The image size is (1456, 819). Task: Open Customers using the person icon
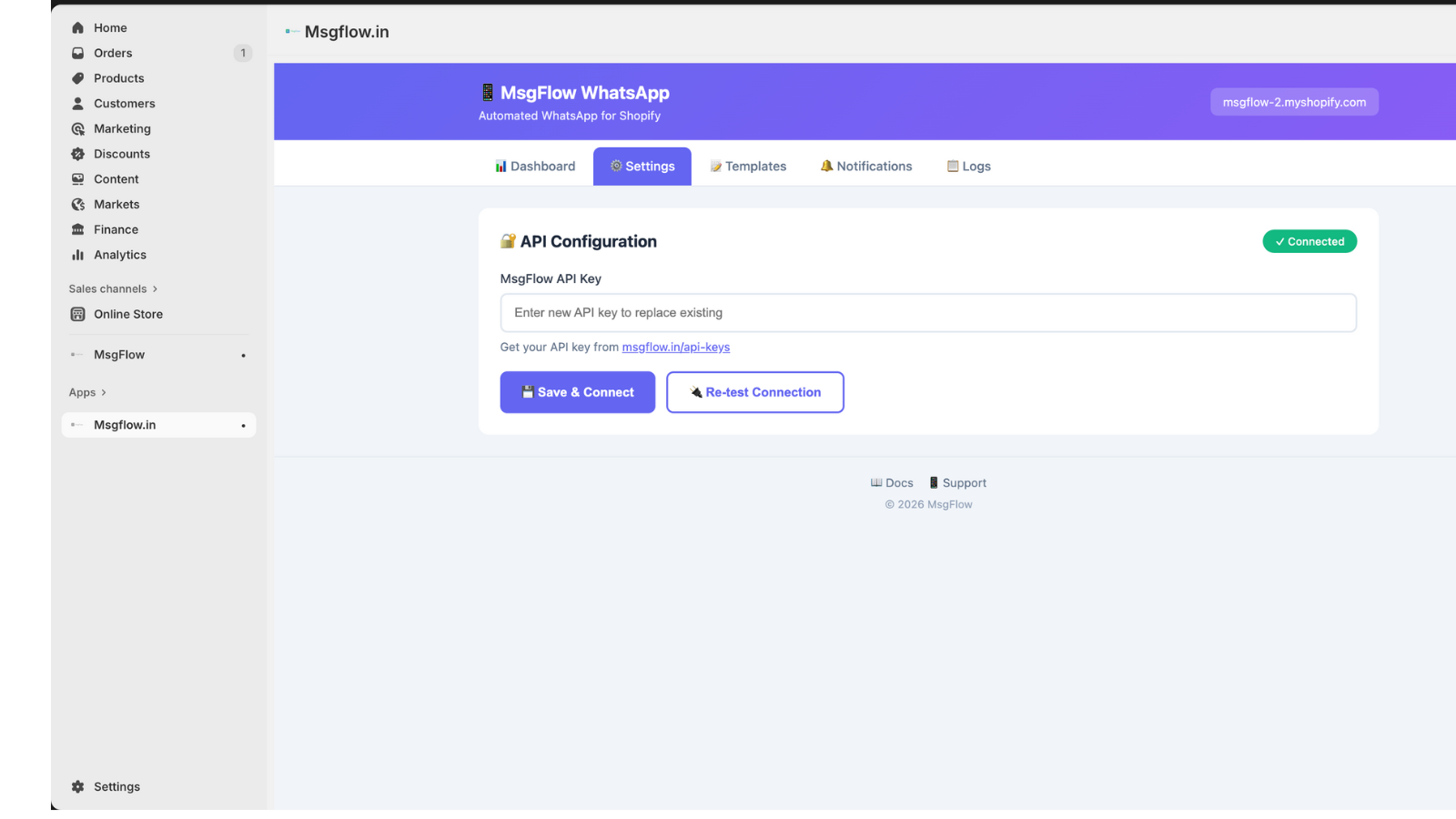click(x=78, y=104)
